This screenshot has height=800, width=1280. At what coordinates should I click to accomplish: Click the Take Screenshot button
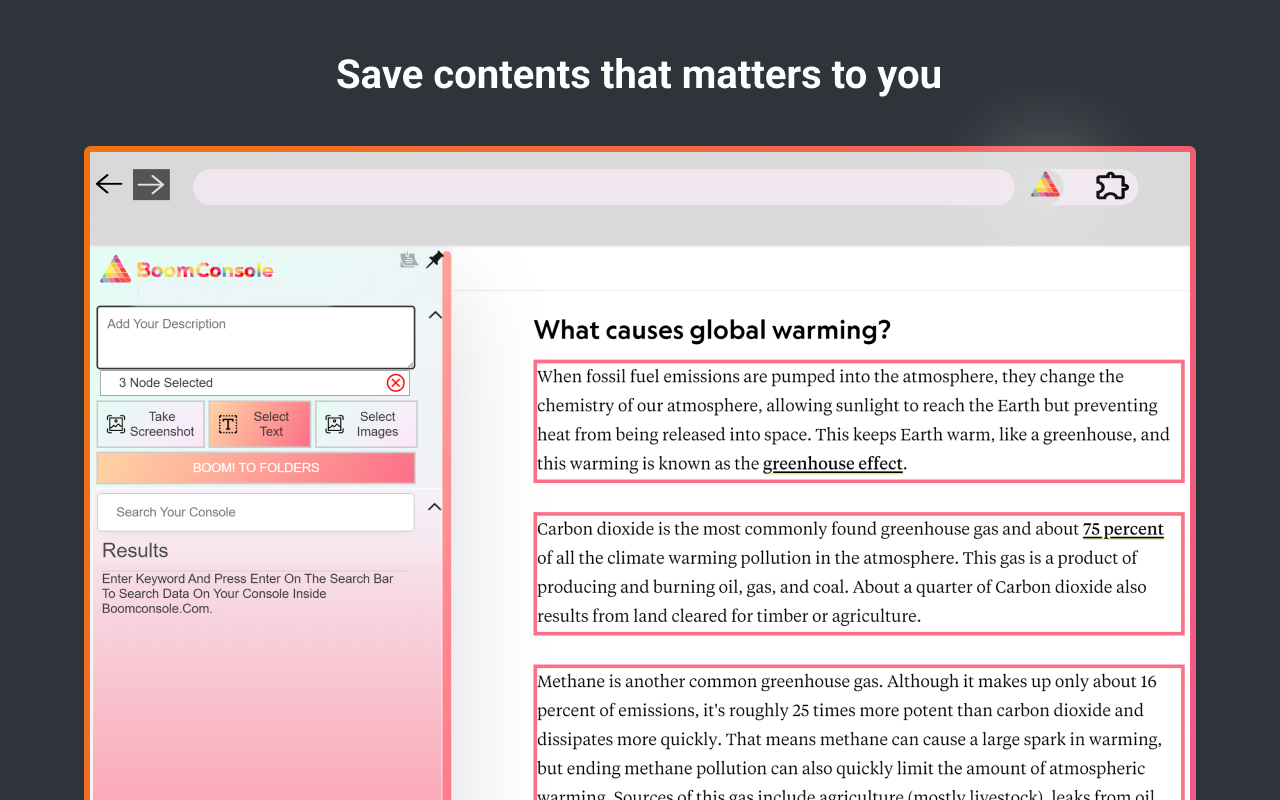151,424
